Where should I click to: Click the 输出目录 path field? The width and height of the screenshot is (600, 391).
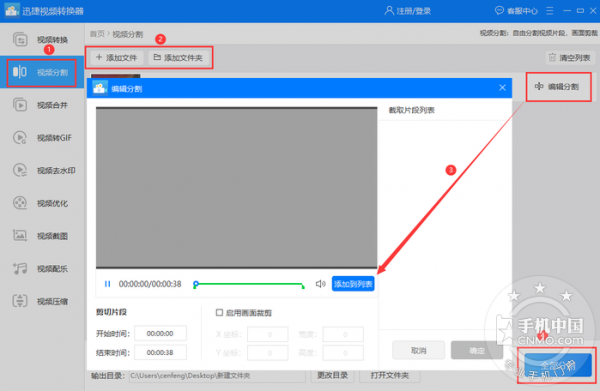tap(217, 376)
